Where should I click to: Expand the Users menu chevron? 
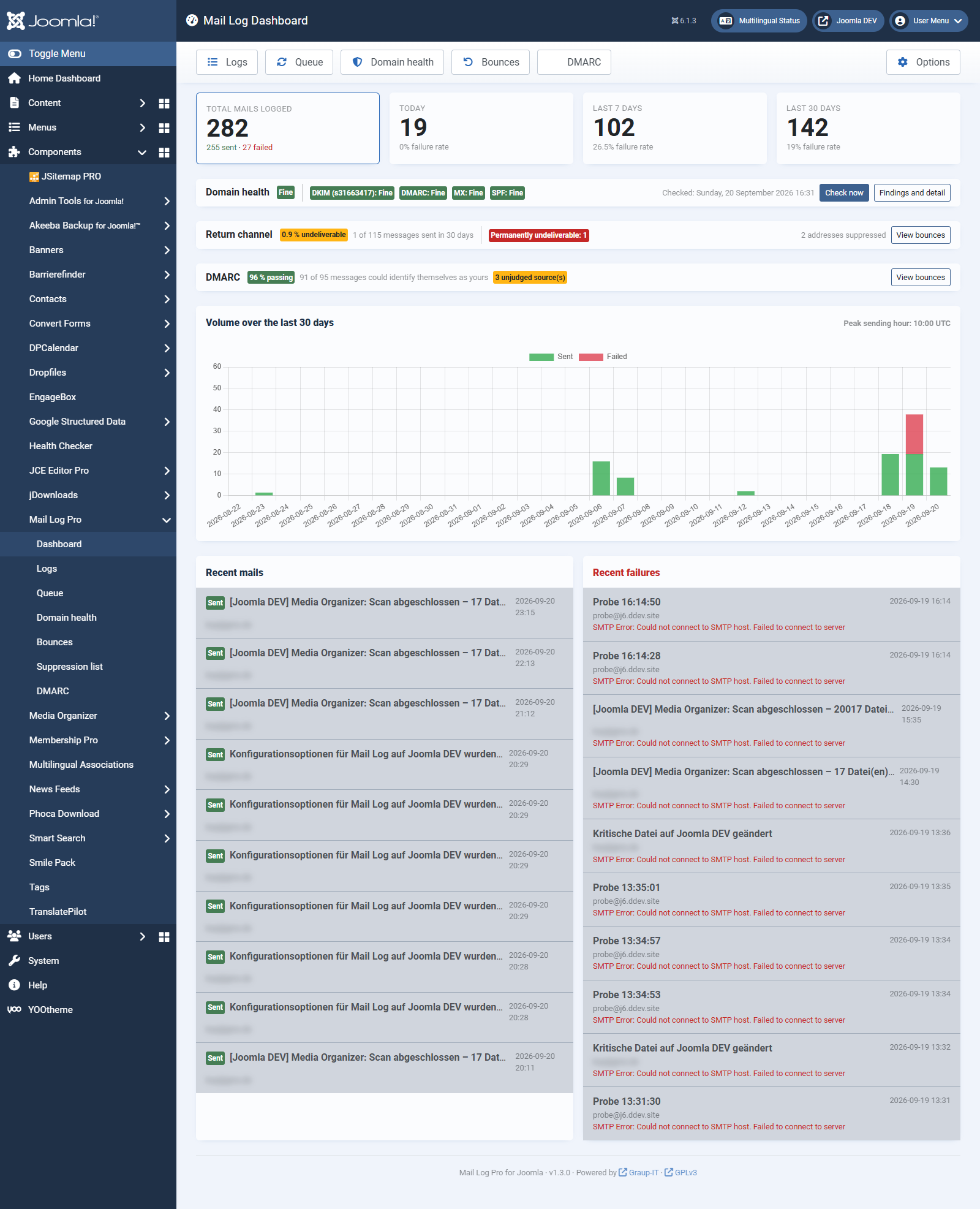143,937
